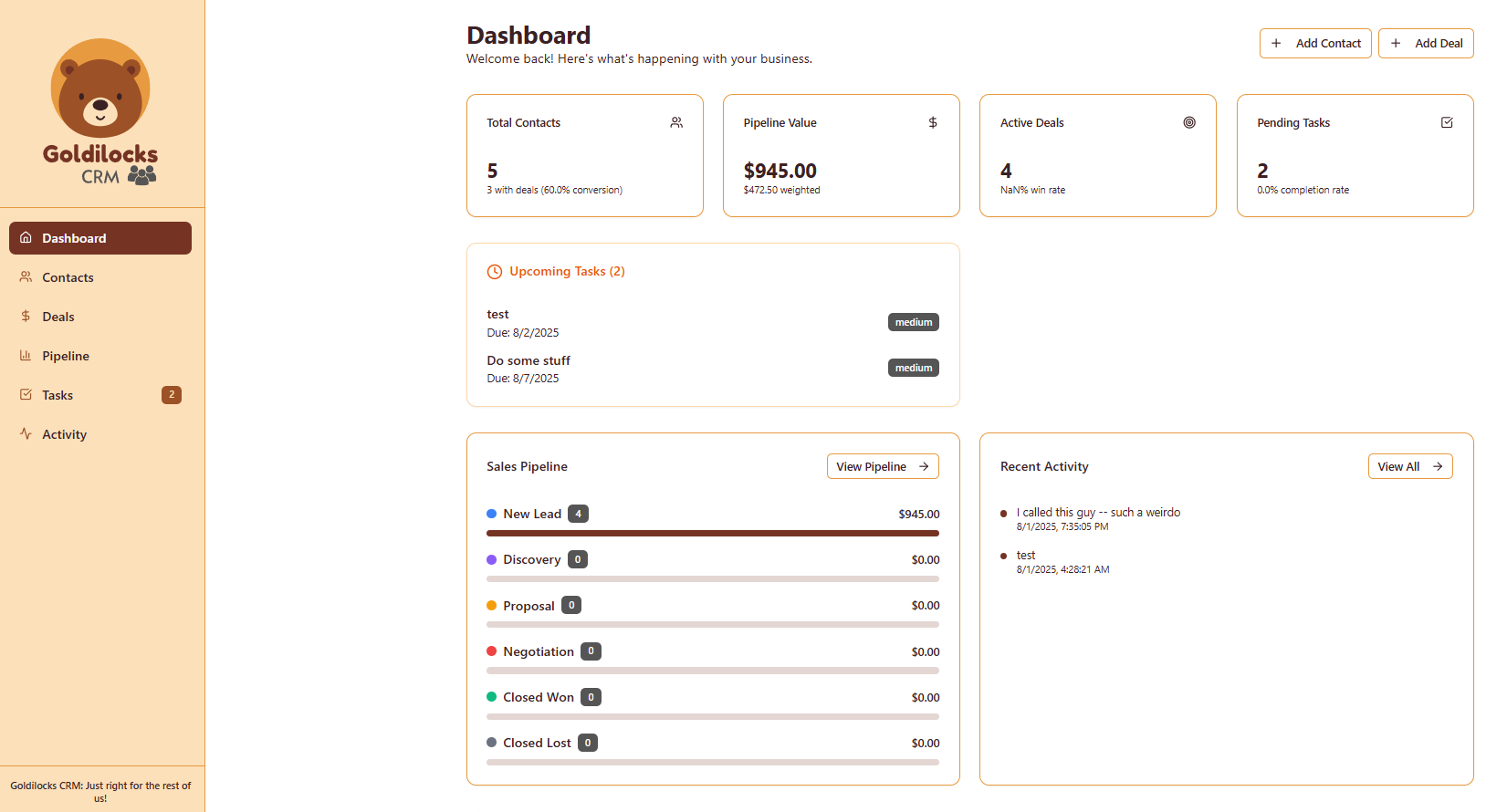Click the purple Discovery stage dot
Viewport: 1486px width, 812px height.
[x=492, y=559]
